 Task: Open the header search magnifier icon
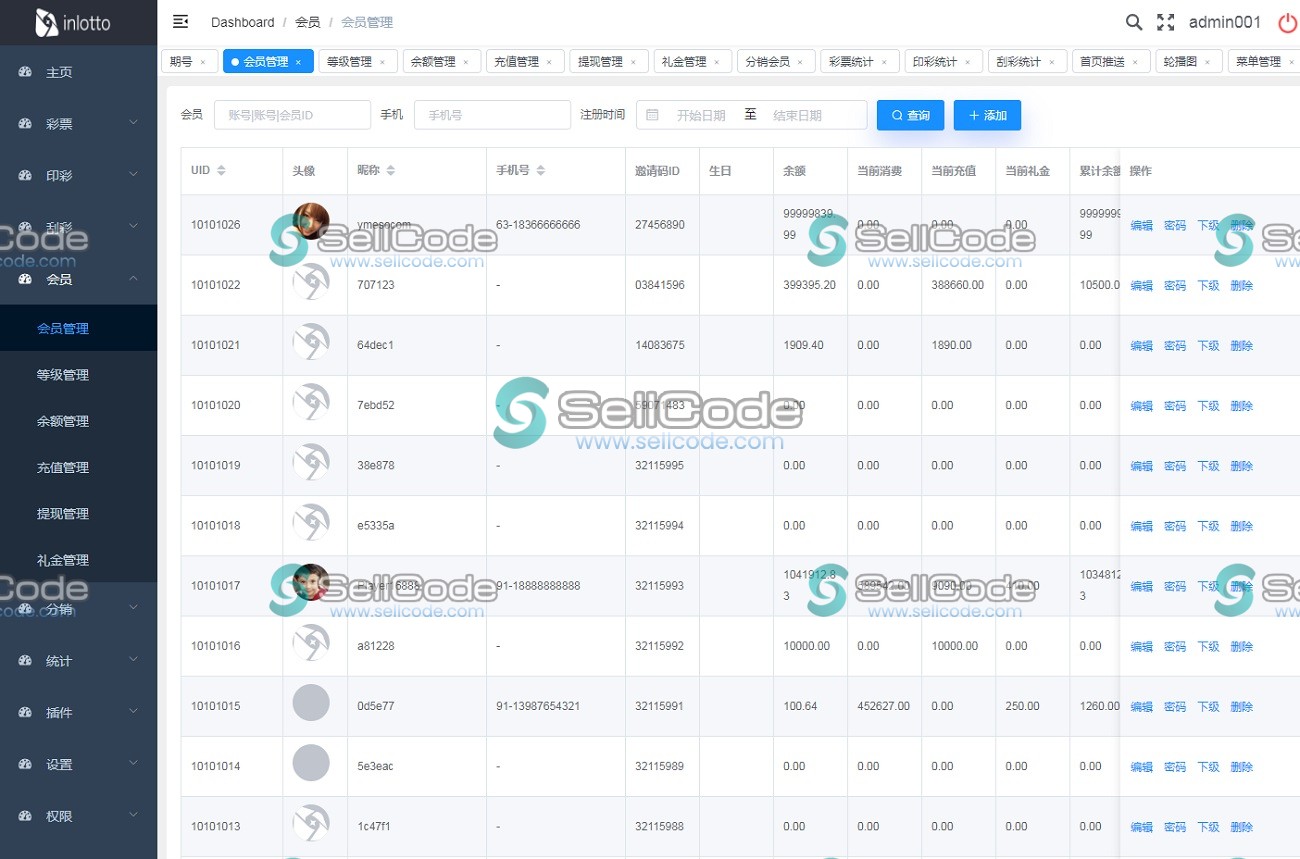(x=1133, y=22)
